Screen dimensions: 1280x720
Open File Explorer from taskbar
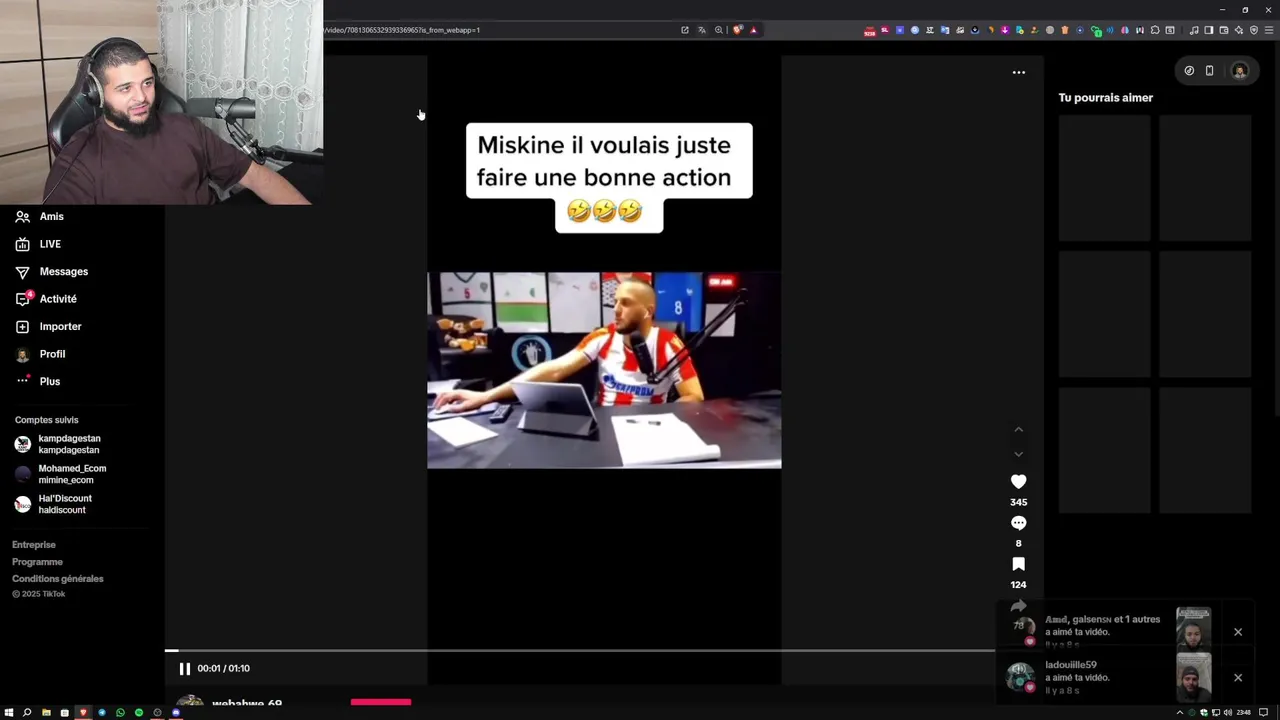point(46,712)
